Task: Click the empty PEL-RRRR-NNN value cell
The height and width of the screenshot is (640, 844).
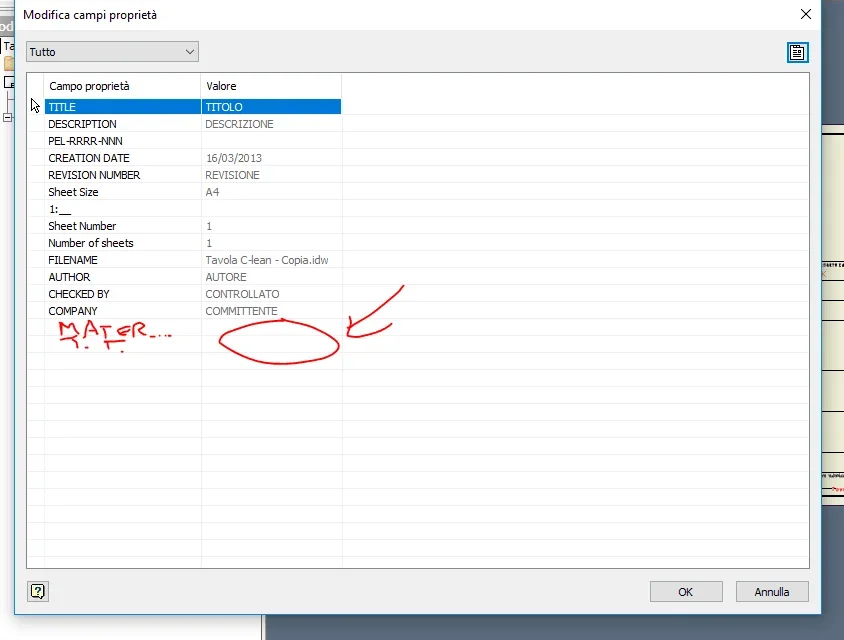Action: click(271, 141)
